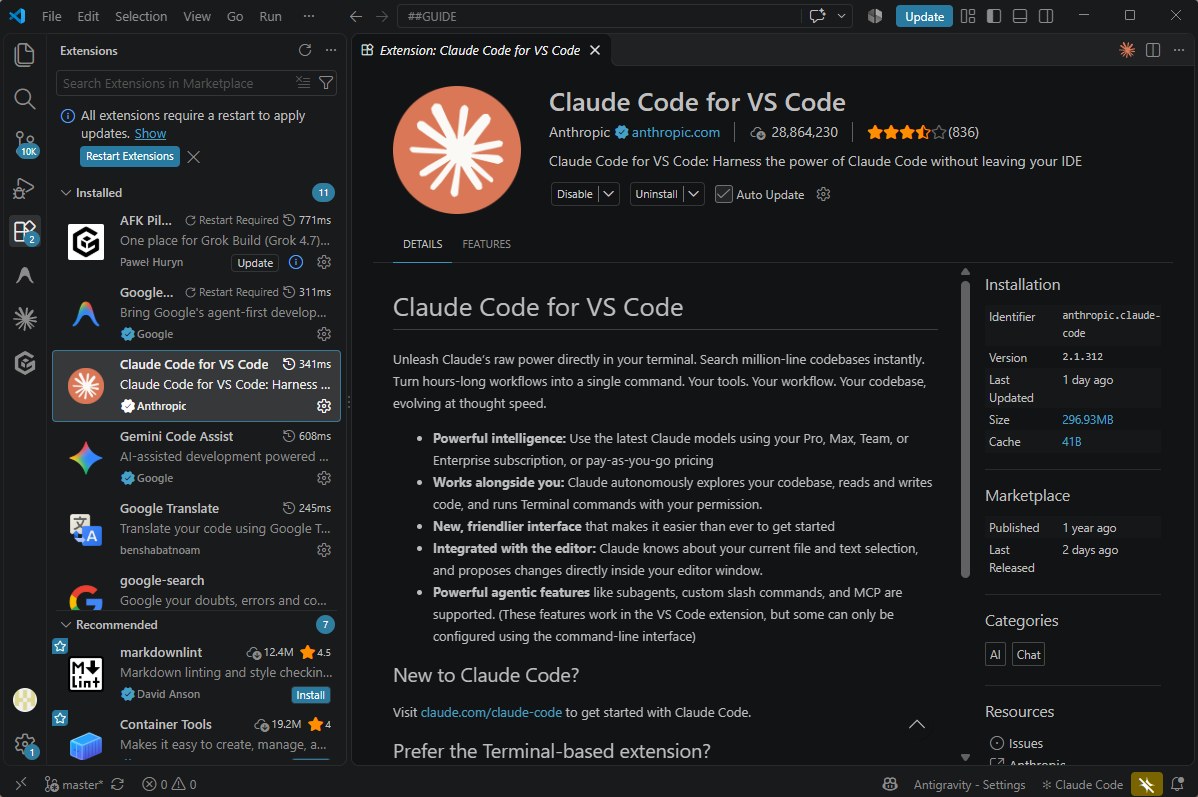
Task: Collapse the Recommended extensions section
Action: point(66,624)
